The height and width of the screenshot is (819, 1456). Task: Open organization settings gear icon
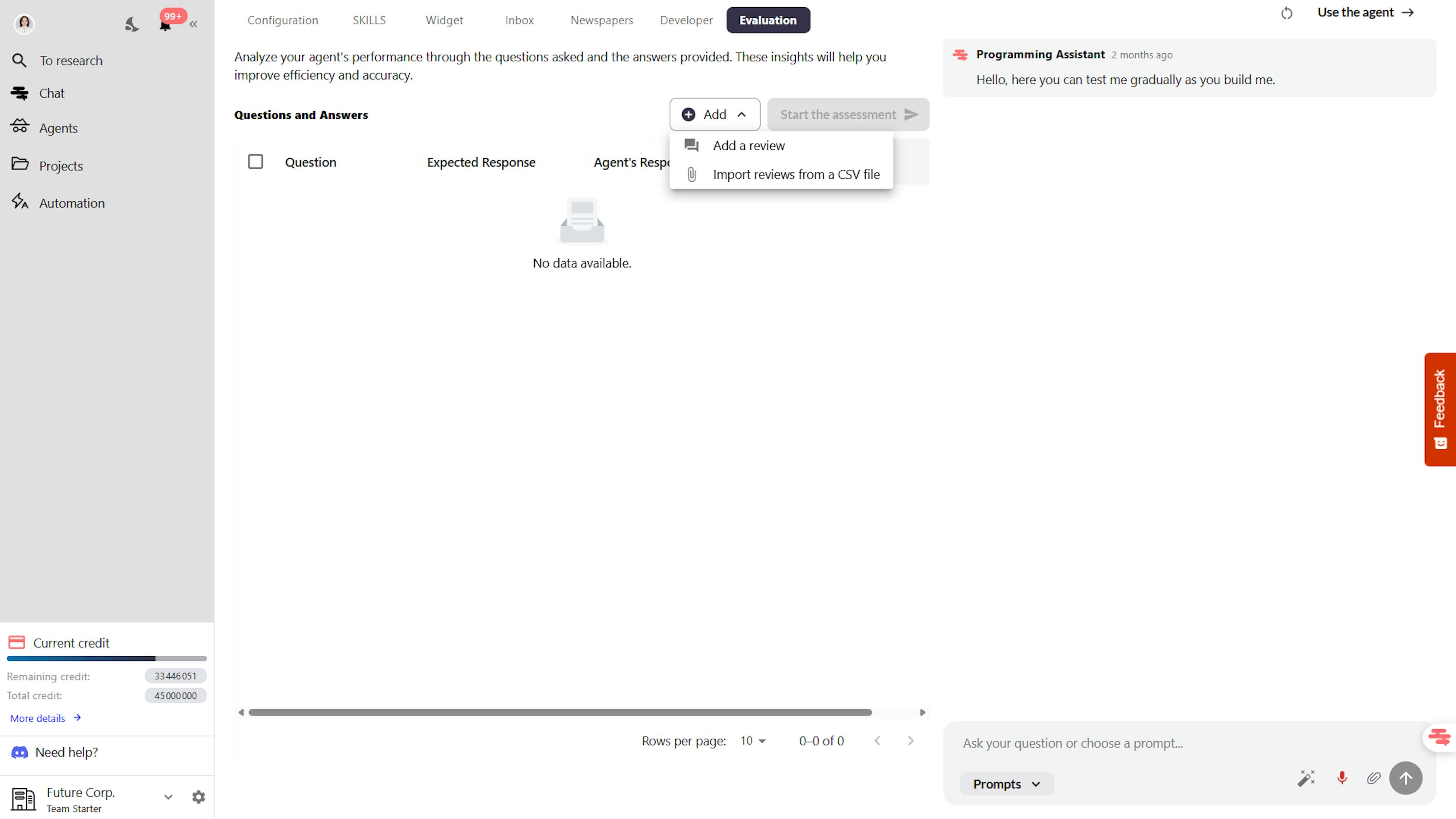point(198,797)
